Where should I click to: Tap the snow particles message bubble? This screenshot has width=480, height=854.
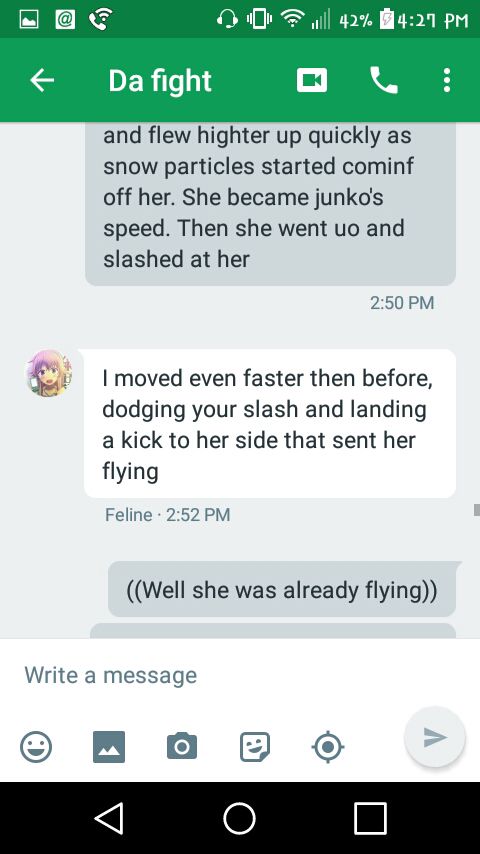coord(270,204)
